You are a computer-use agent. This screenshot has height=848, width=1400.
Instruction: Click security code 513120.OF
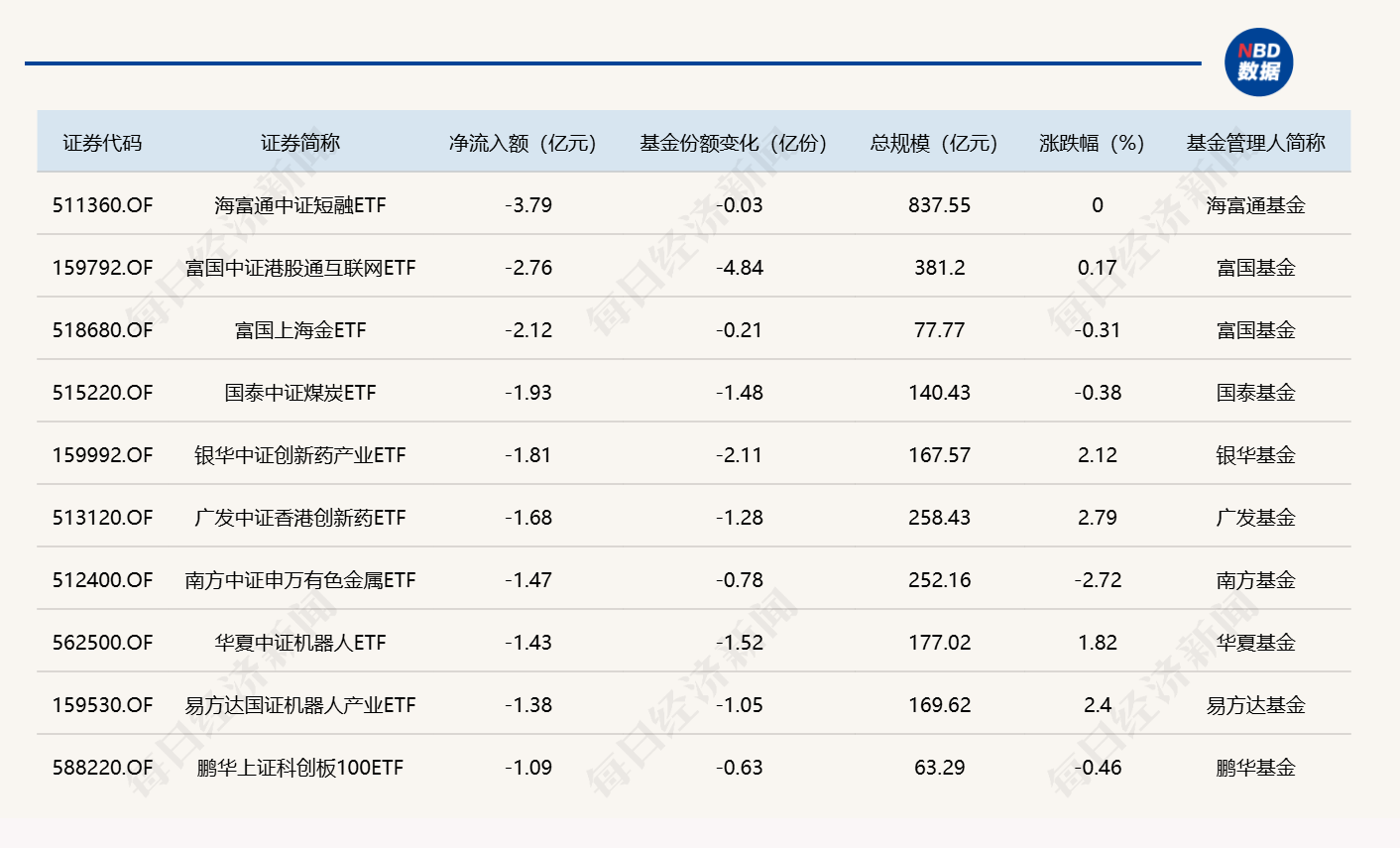point(103,518)
